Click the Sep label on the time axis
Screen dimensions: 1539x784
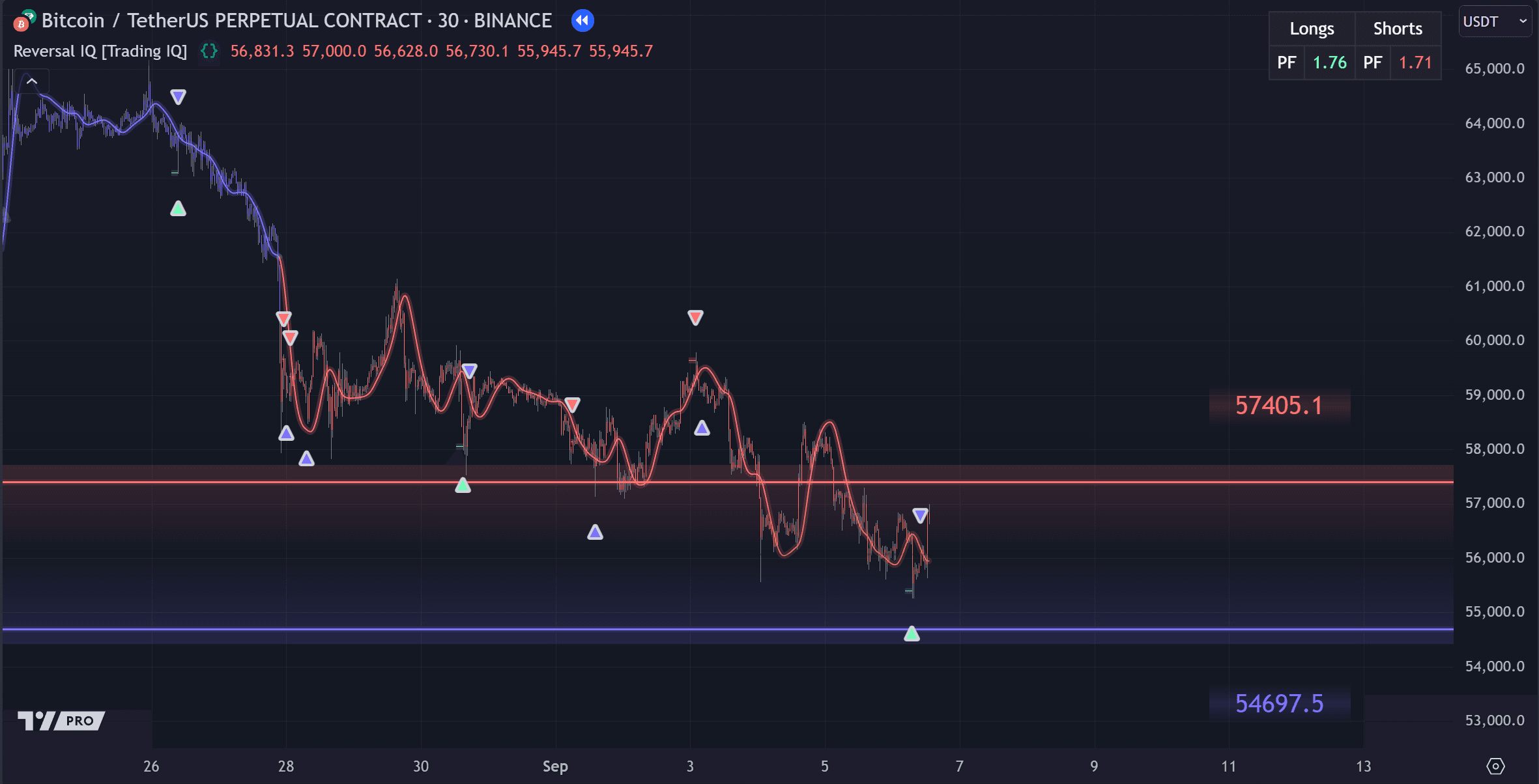[555, 766]
